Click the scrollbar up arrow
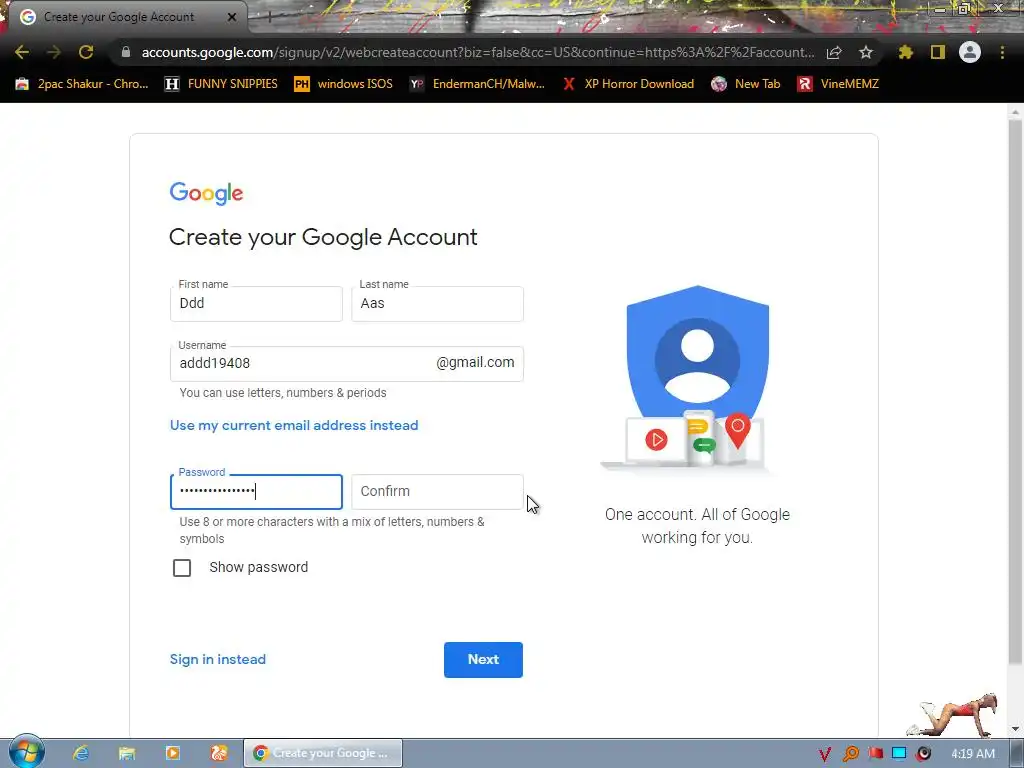 point(1014,112)
